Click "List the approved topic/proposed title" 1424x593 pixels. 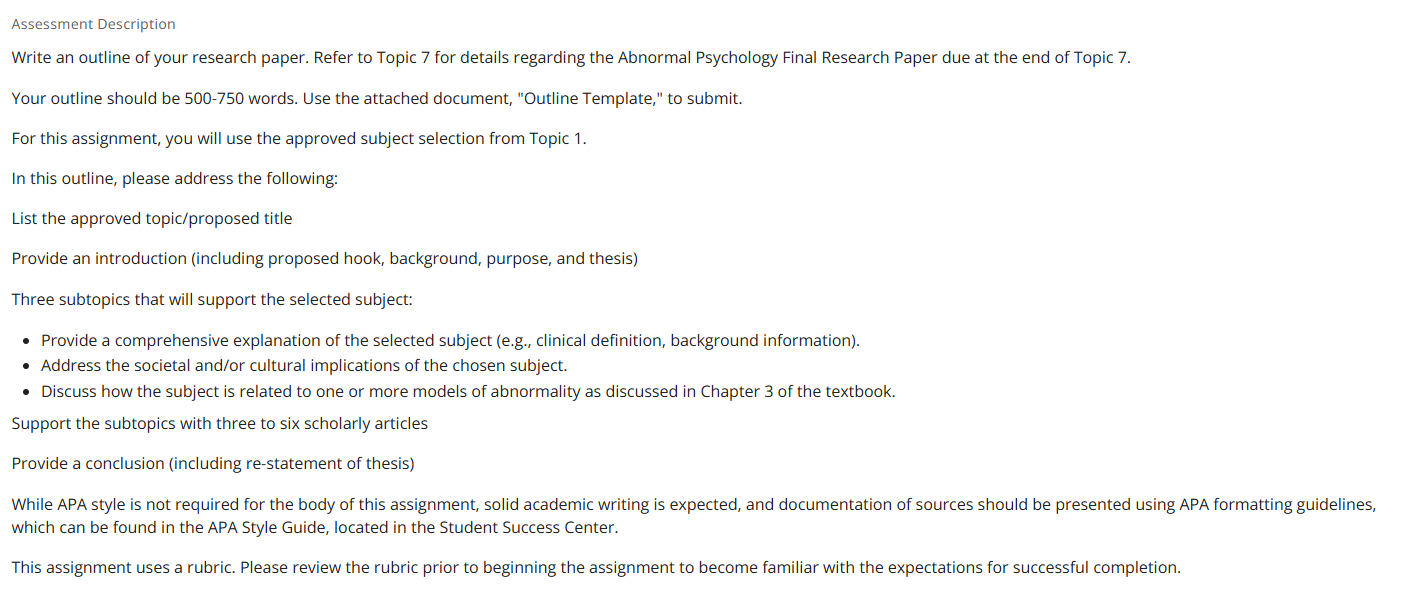pos(152,218)
